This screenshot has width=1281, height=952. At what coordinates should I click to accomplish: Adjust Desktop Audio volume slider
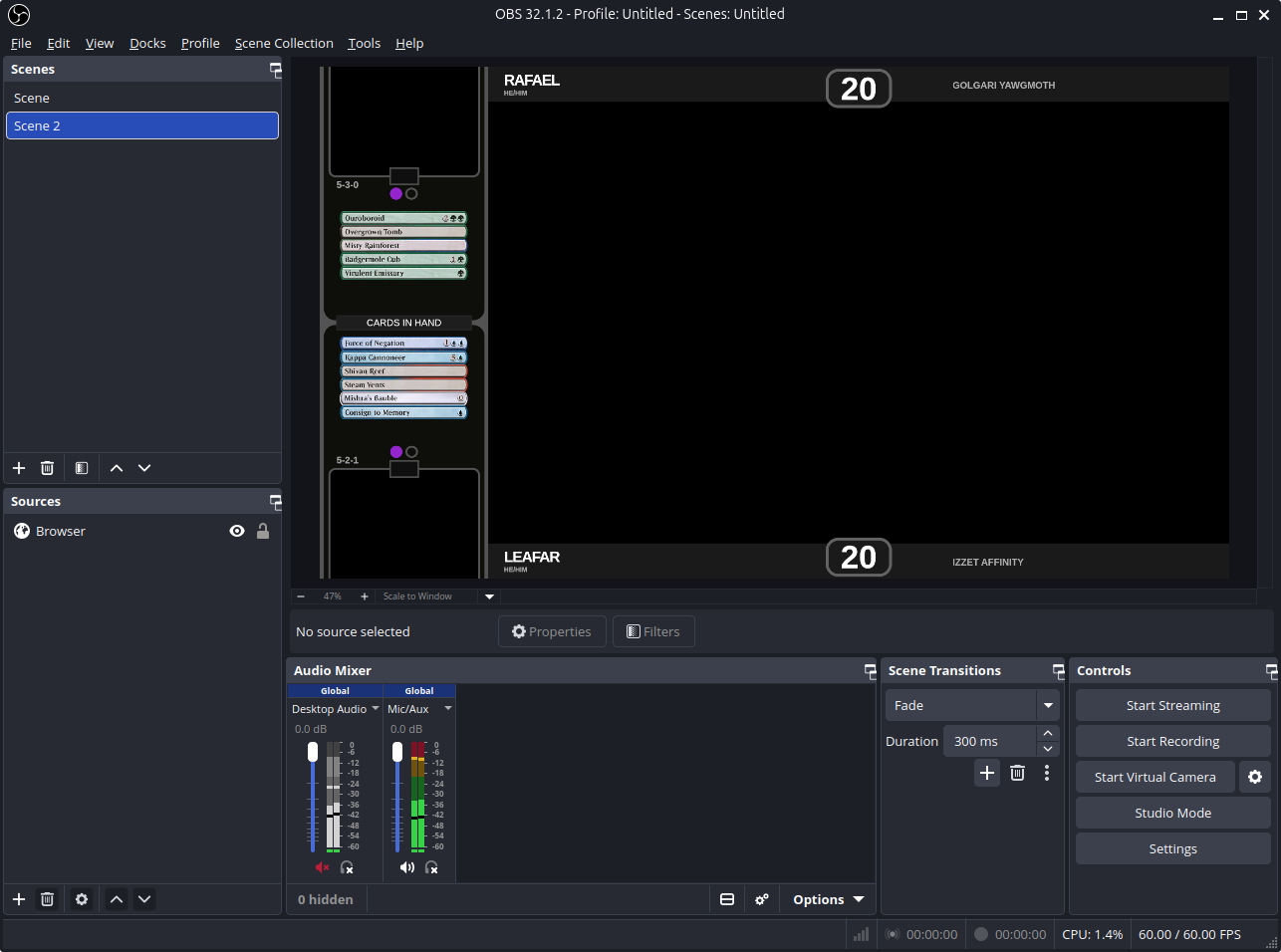(313, 797)
